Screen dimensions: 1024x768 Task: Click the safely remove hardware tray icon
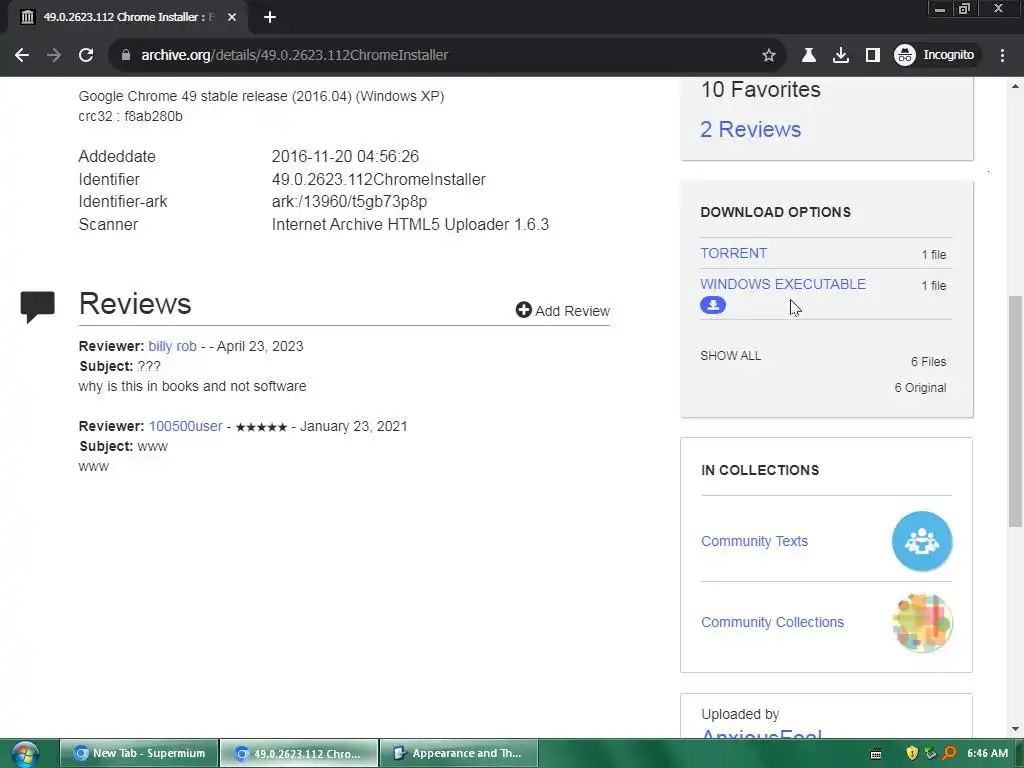tap(931, 753)
